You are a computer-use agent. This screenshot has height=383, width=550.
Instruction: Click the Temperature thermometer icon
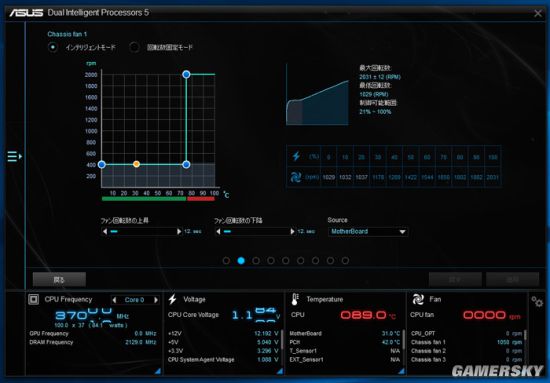pos(295,299)
